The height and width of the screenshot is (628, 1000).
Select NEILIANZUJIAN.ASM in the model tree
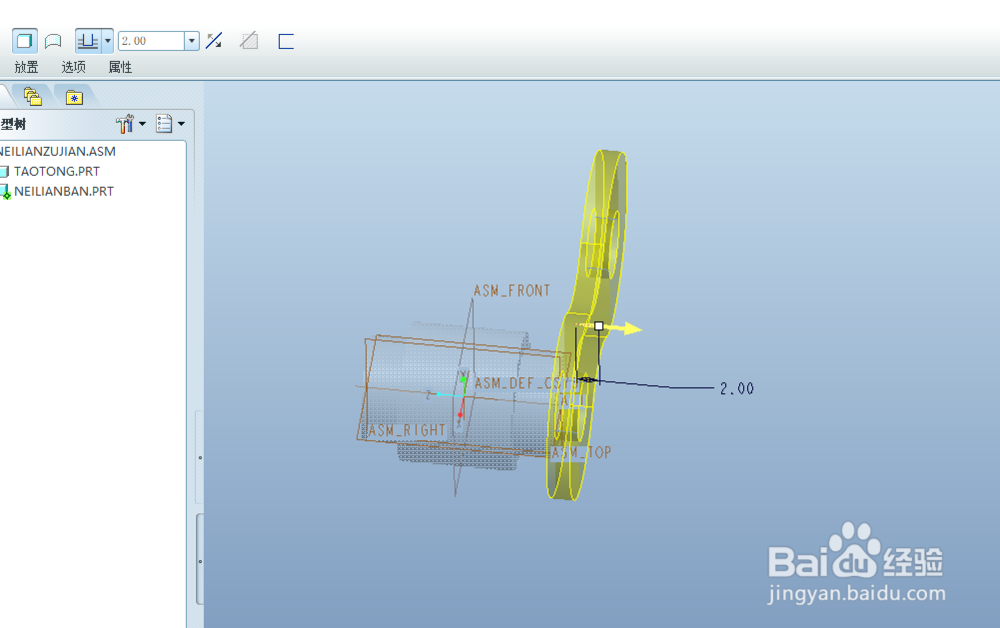(x=57, y=152)
